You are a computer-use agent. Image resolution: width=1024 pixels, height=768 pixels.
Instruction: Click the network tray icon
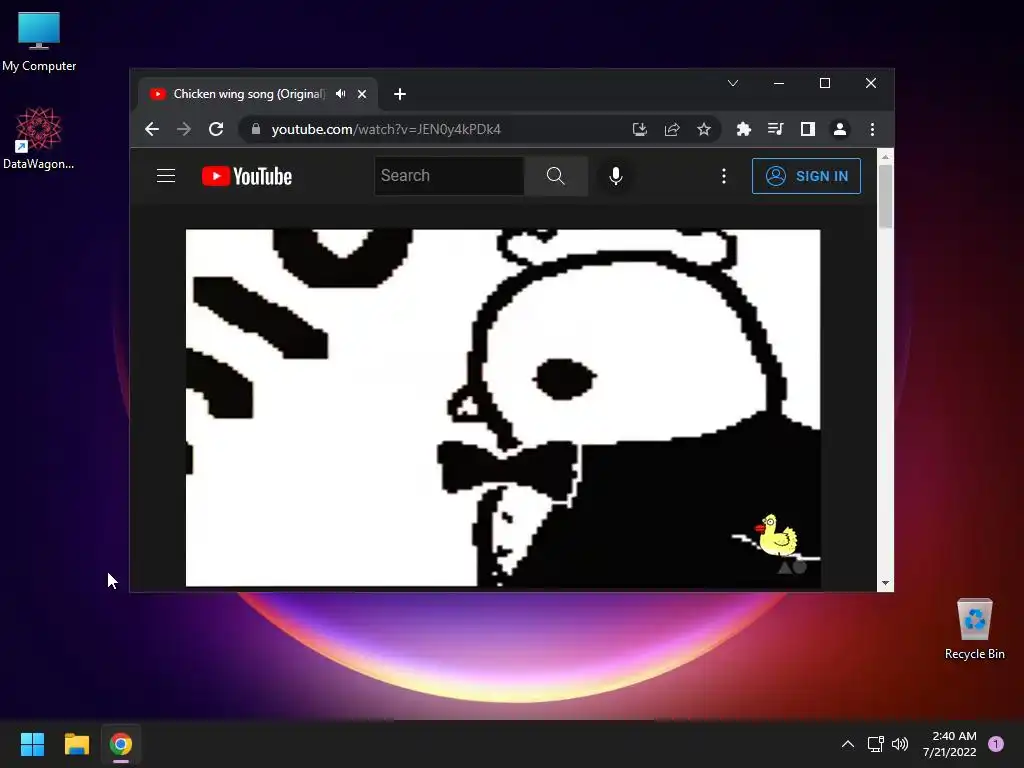[875, 744]
